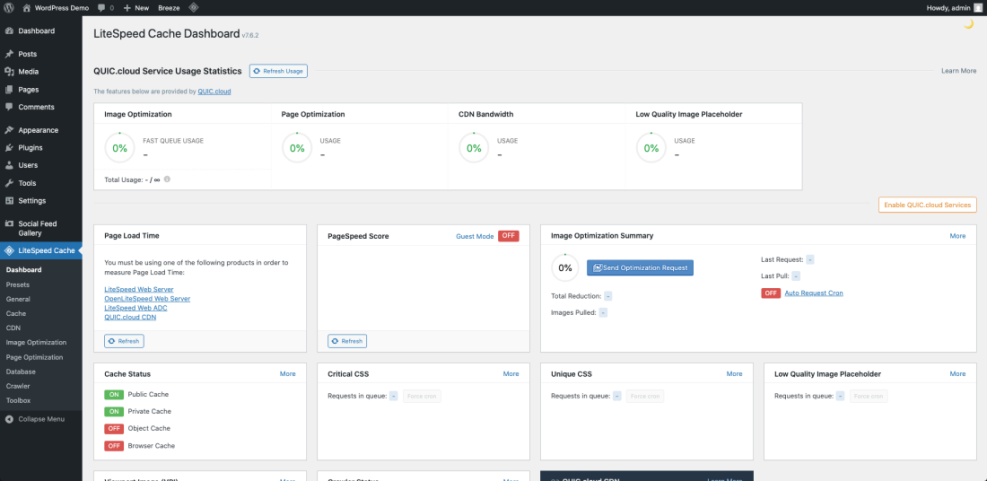Image resolution: width=987 pixels, height=481 pixels.
Task: Click the Users person icon
Action: pyautogui.click(x=9, y=166)
